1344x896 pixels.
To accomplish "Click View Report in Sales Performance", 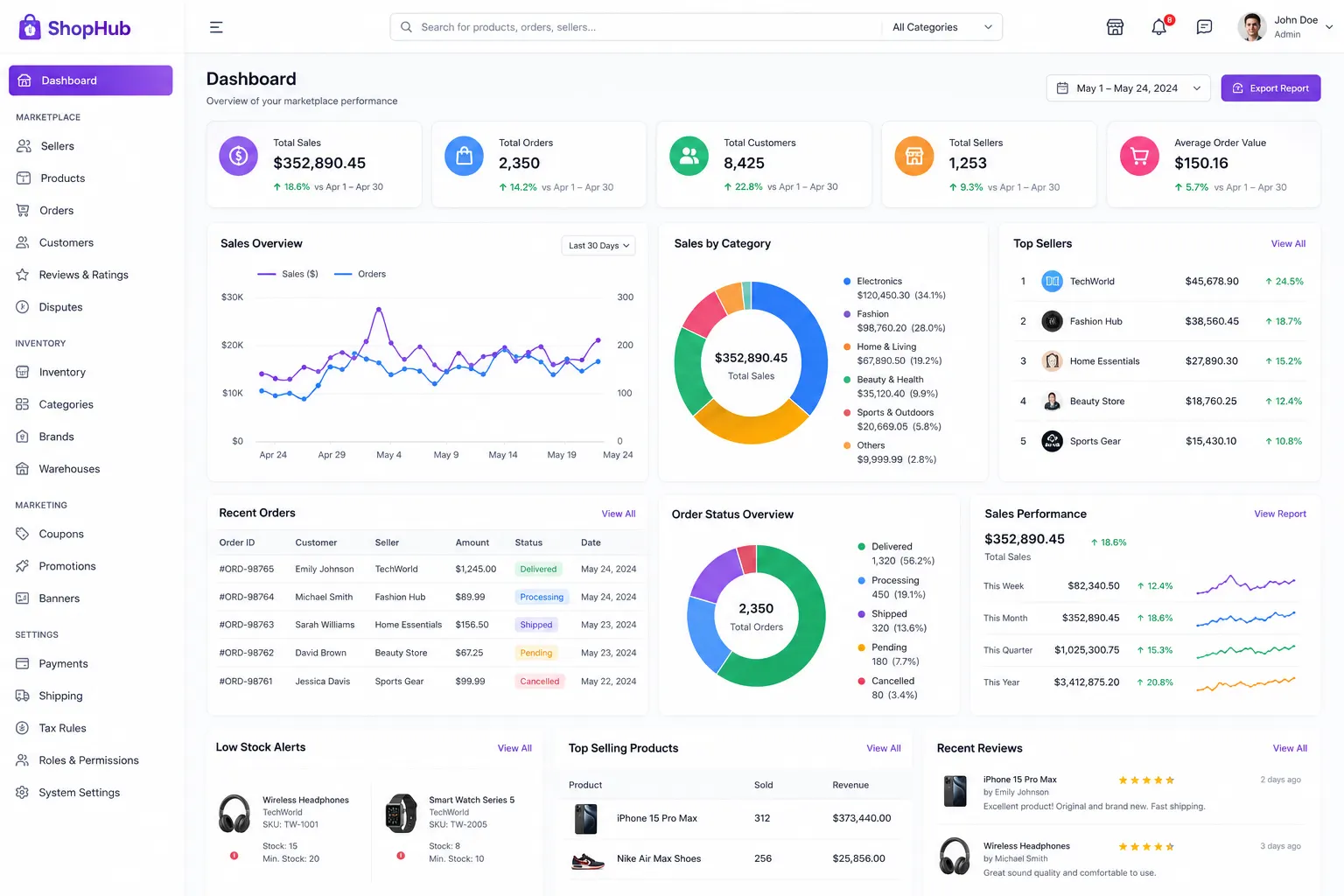I will (x=1280, y=514).
